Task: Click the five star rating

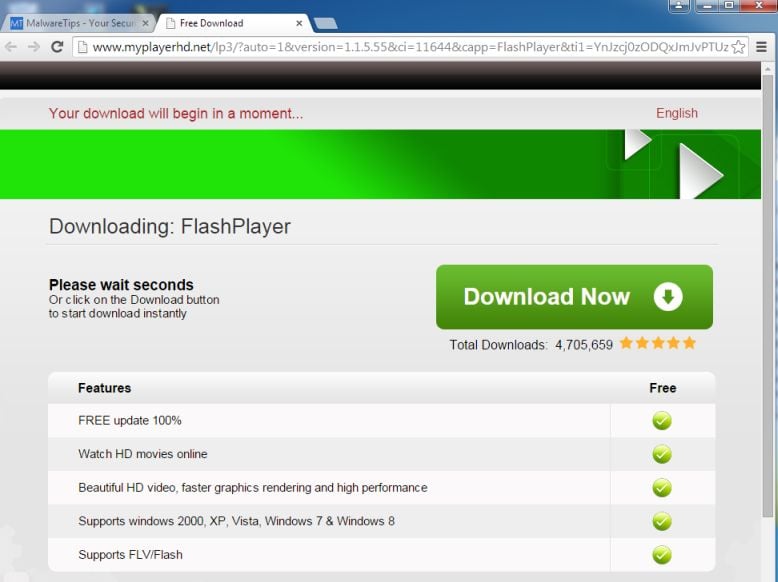Action: (x=657, y=343)
